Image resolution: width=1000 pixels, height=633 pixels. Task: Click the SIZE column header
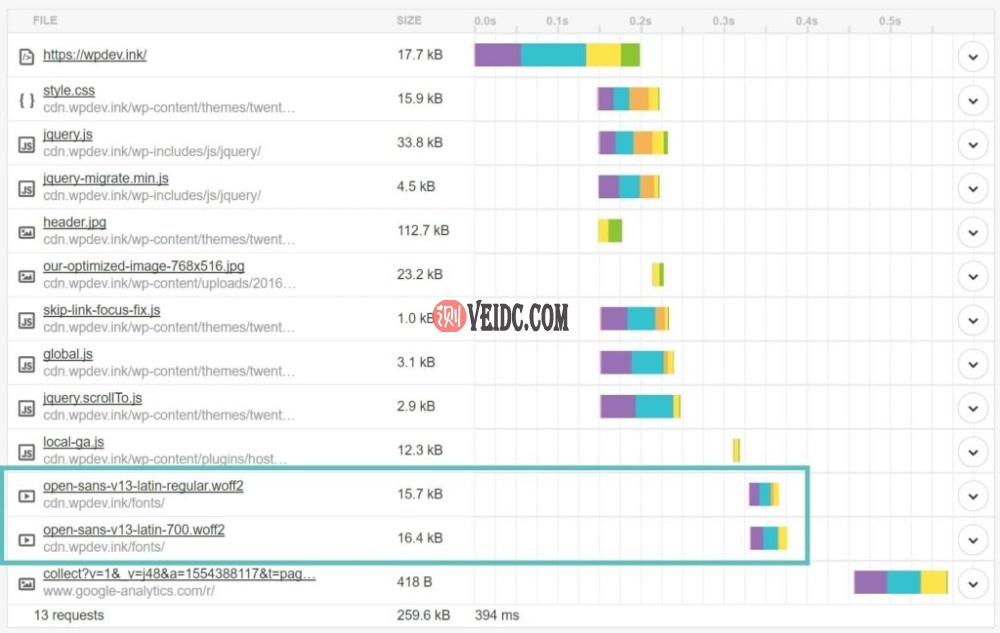point(409,20)
